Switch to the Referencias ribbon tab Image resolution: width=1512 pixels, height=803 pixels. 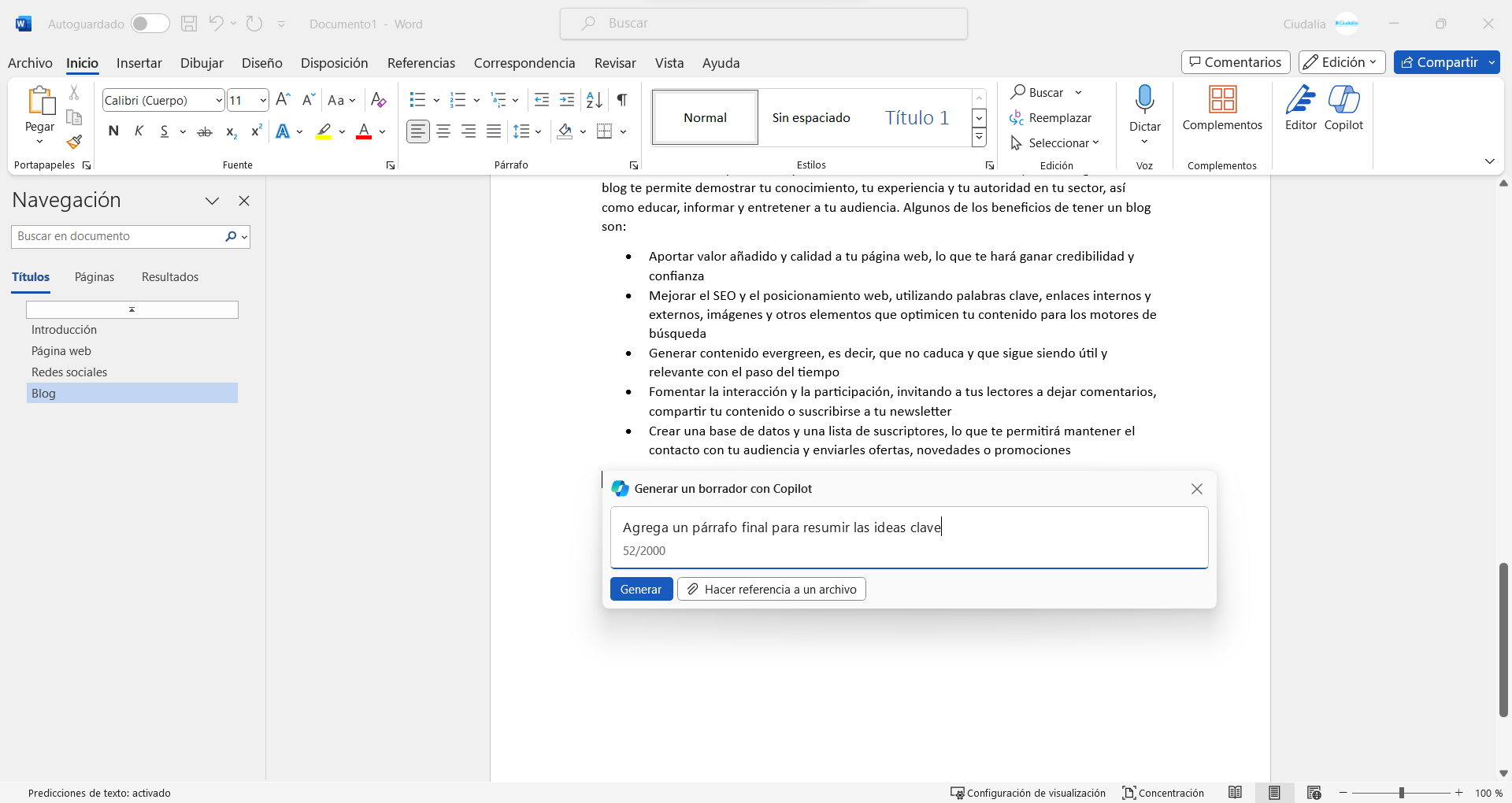(x=421, y=63)
